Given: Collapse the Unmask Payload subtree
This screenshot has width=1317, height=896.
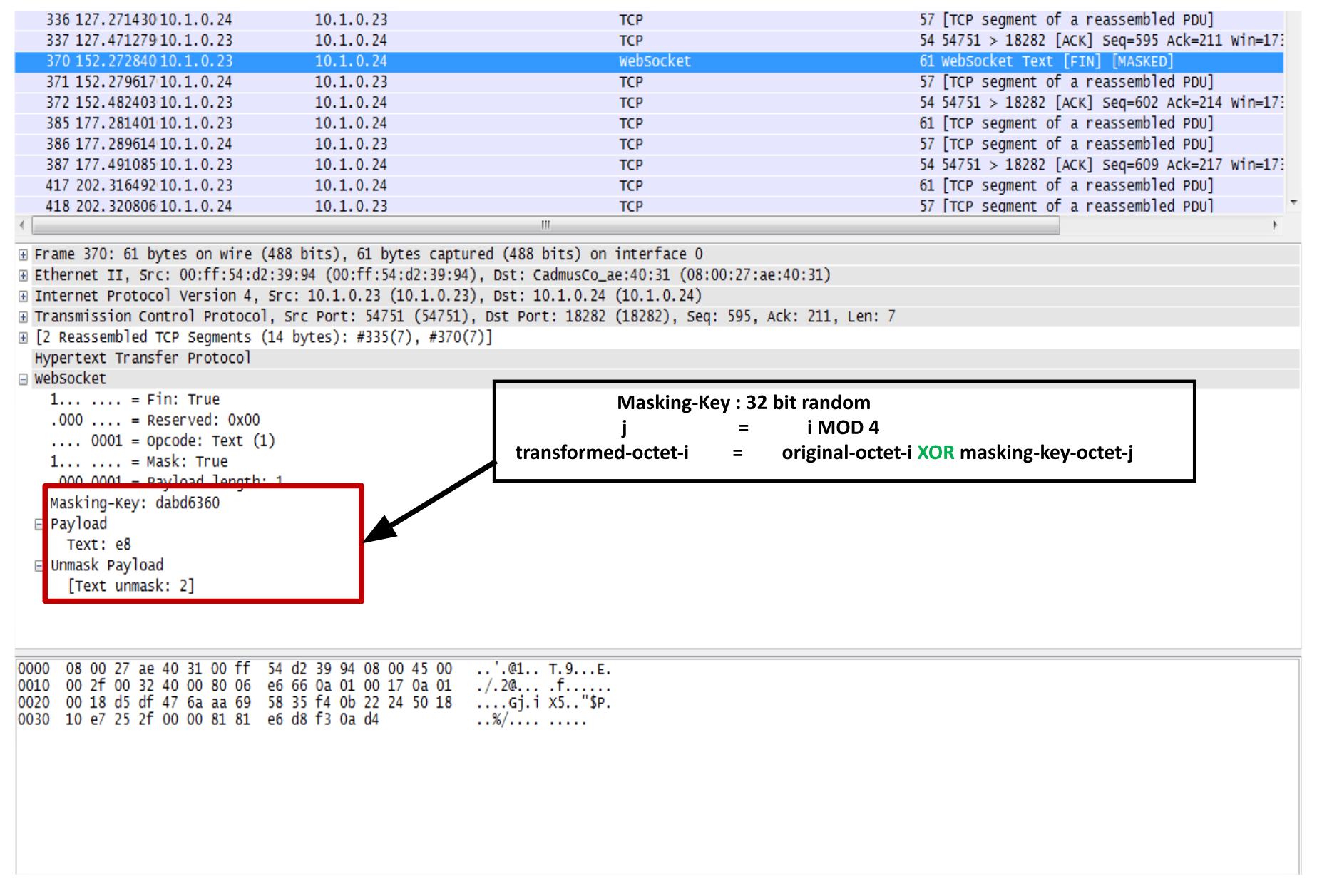Looking at the screenshot, I should [39, 566].
